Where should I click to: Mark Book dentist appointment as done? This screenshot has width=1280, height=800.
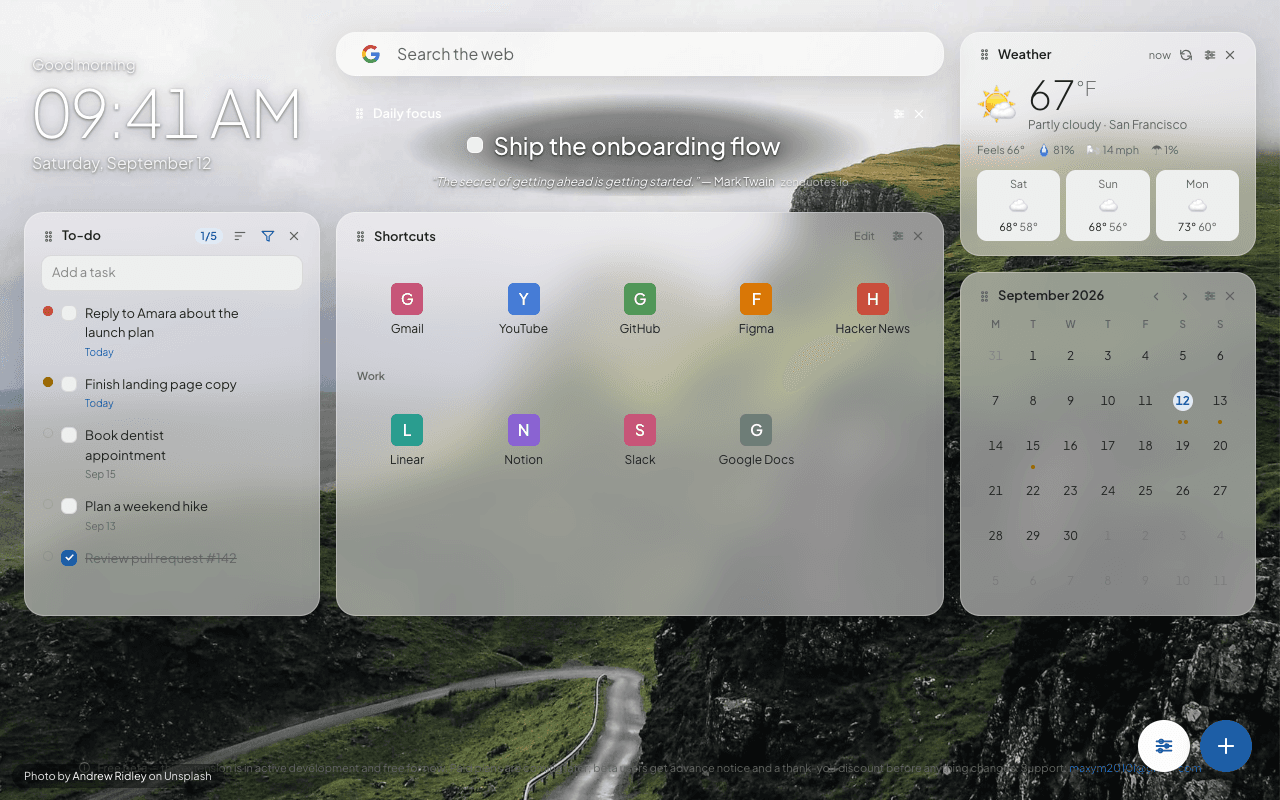point(69,435)
